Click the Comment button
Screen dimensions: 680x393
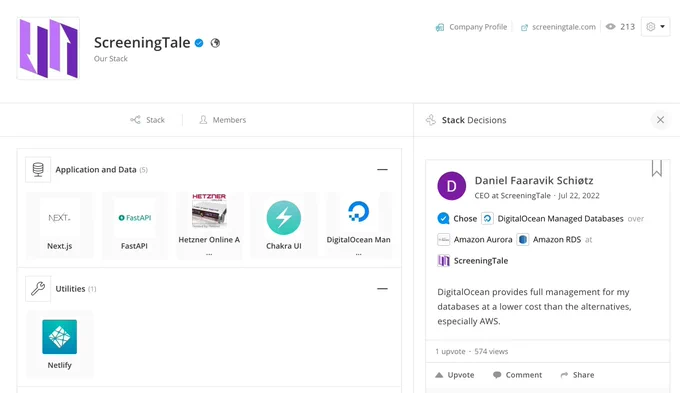tap(517, 375)
